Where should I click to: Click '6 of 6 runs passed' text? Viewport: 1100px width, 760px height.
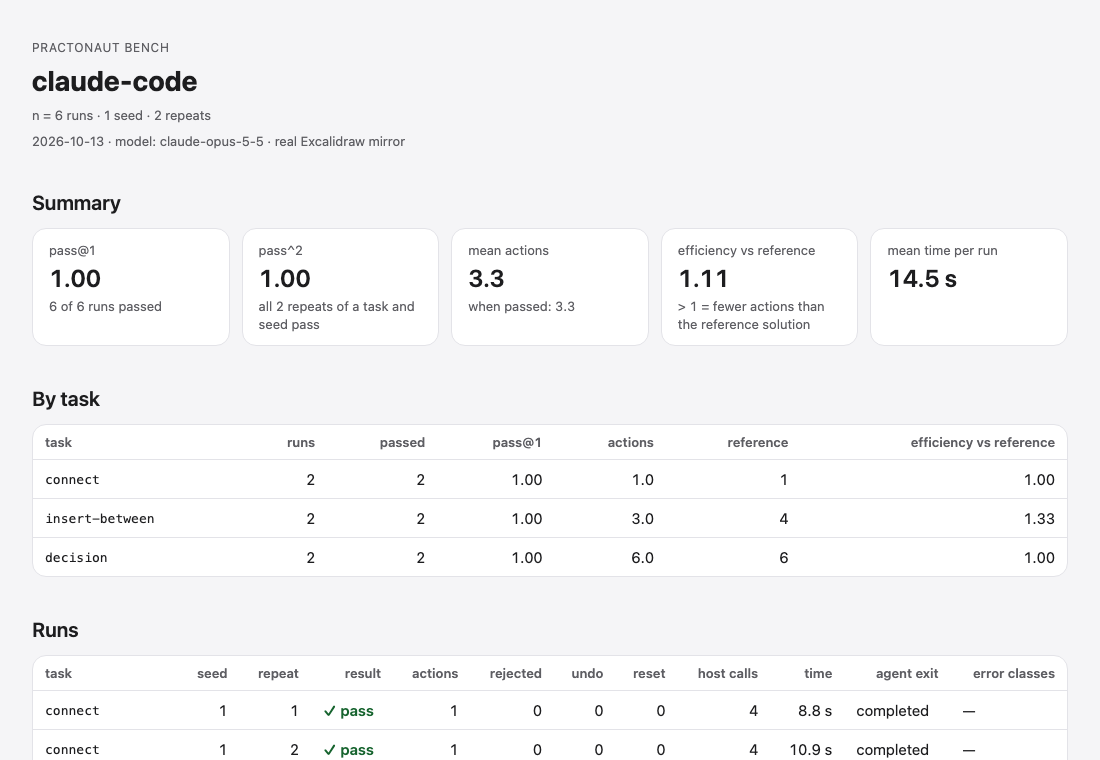105,307
